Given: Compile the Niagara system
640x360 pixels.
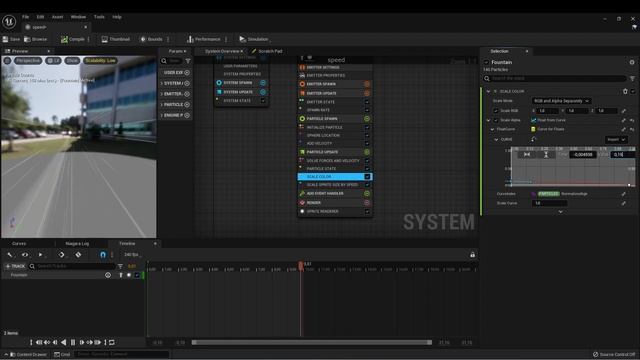Looking at the screenshot, I should [x=73, y=39].
